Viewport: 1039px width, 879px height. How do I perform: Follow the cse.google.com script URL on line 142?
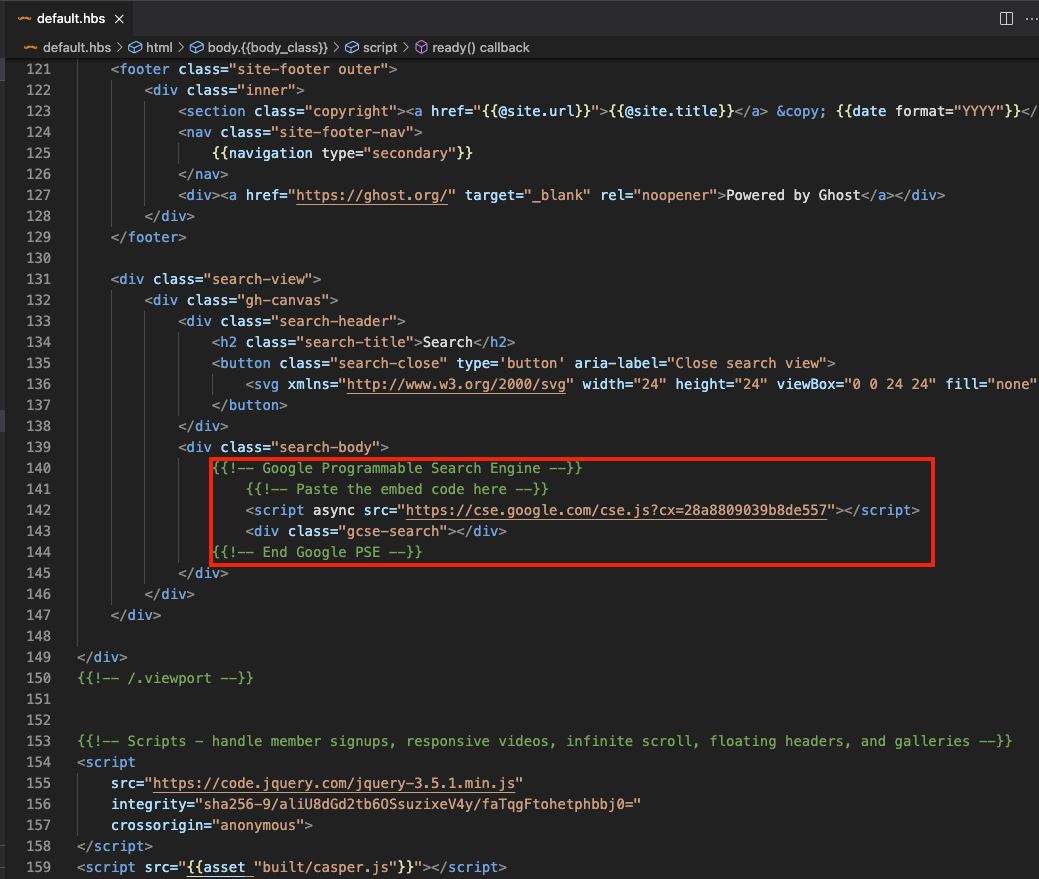616,510
